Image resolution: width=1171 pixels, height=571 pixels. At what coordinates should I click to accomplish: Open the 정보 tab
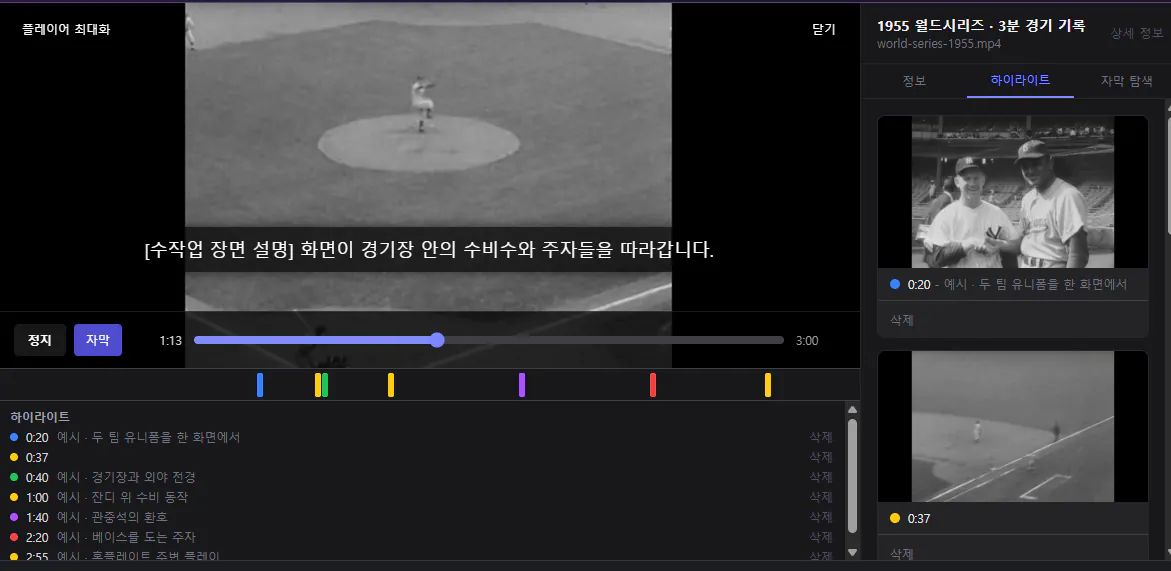pos(914,81)
